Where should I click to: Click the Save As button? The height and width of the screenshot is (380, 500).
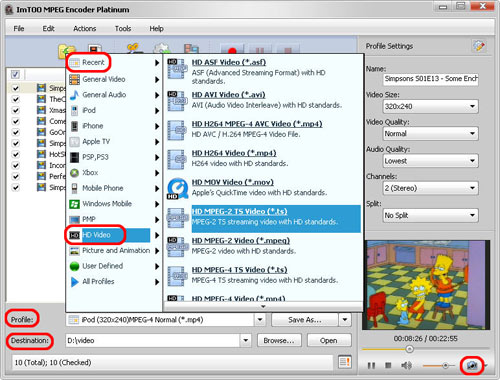tap(305, 320)
